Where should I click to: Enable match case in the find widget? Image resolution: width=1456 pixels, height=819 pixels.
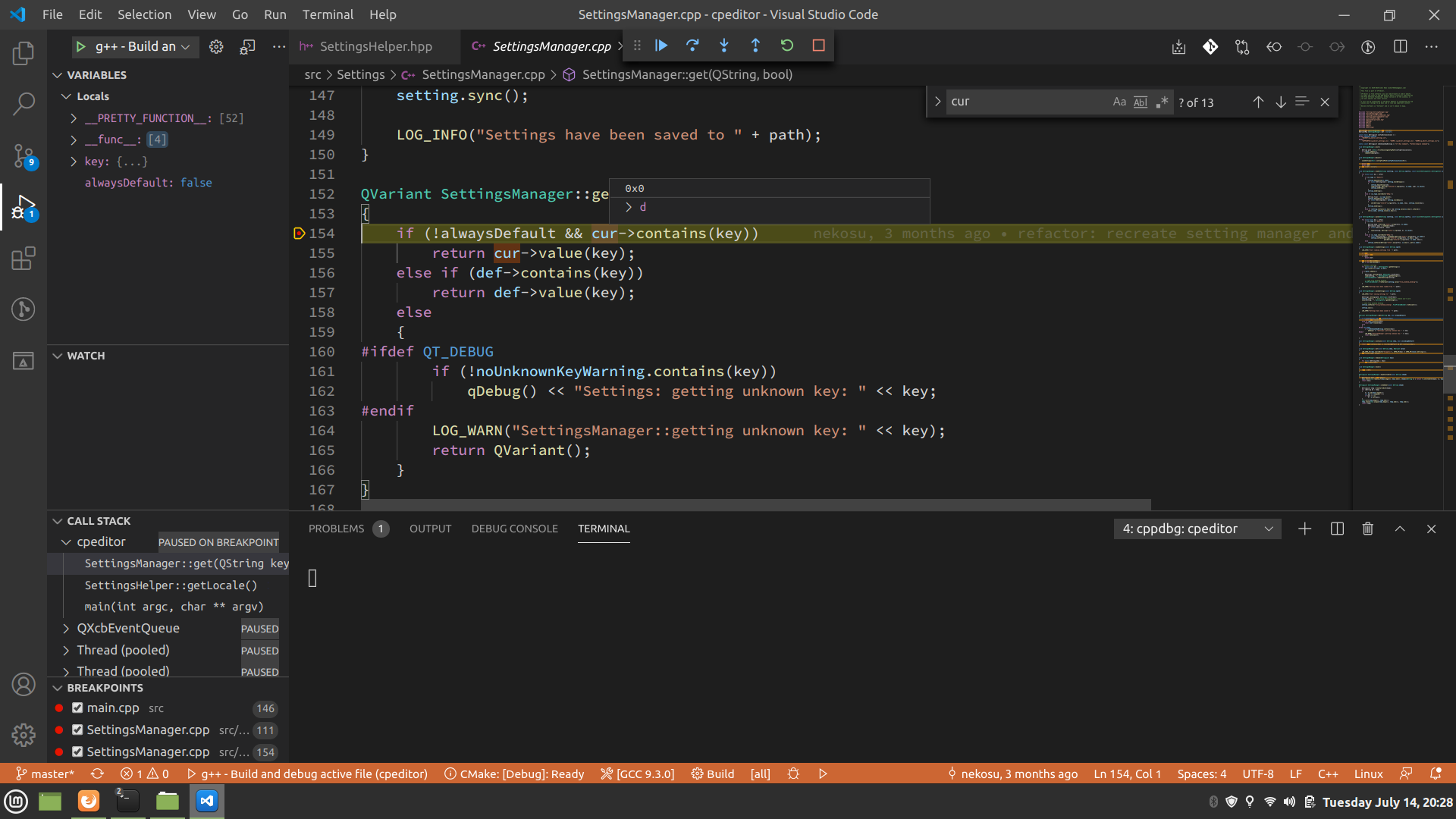(1119, 101)
